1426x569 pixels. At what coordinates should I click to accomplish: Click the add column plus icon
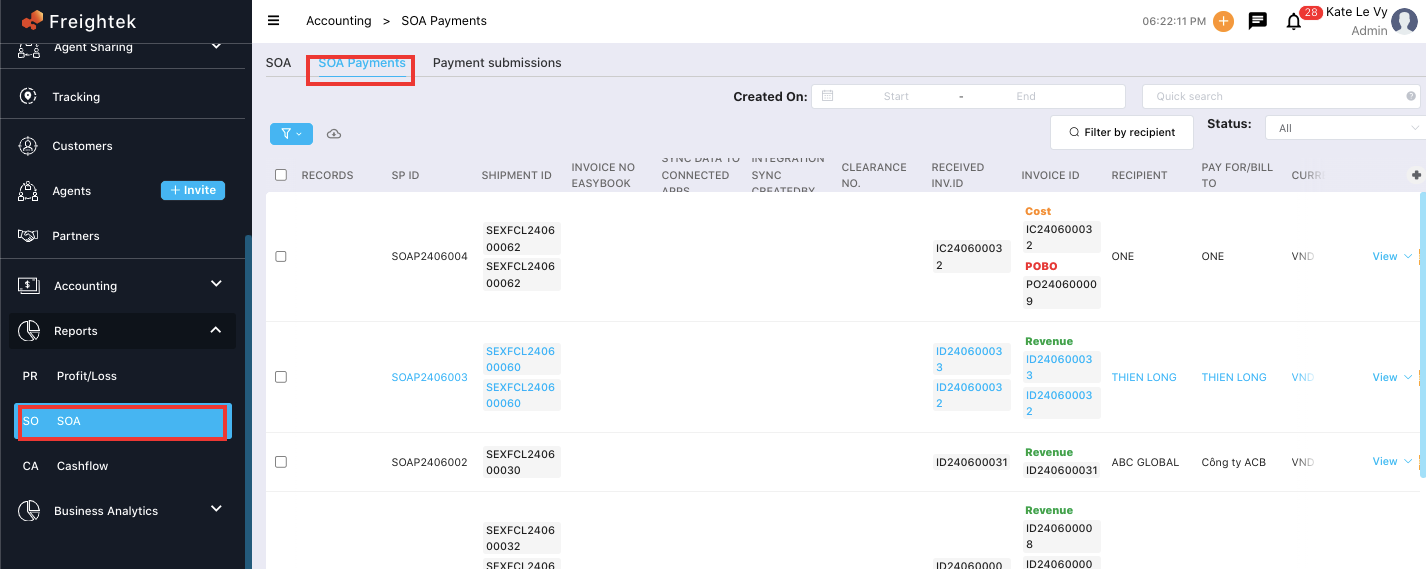point(1416,175)
